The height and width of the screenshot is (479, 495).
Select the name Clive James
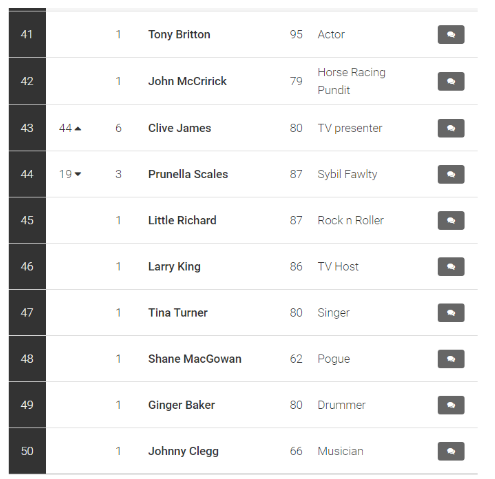179,128
